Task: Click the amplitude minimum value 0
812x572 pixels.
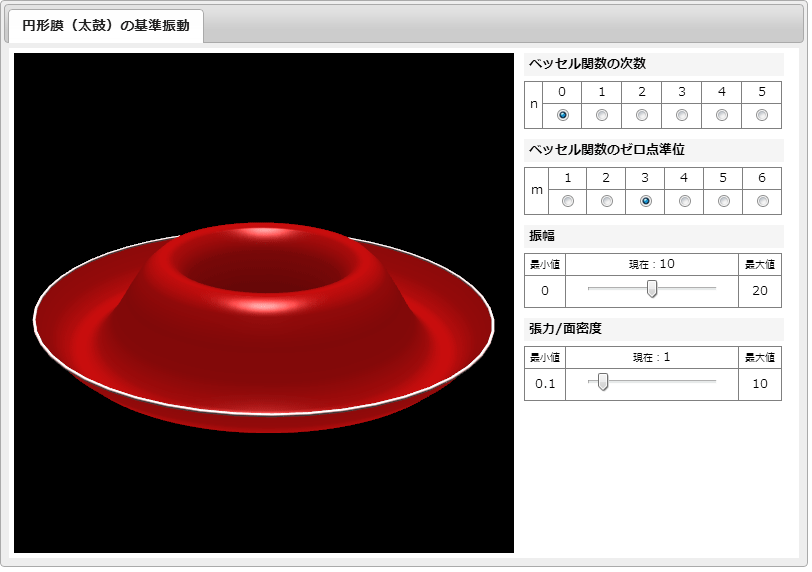Action: click(547, 292)
